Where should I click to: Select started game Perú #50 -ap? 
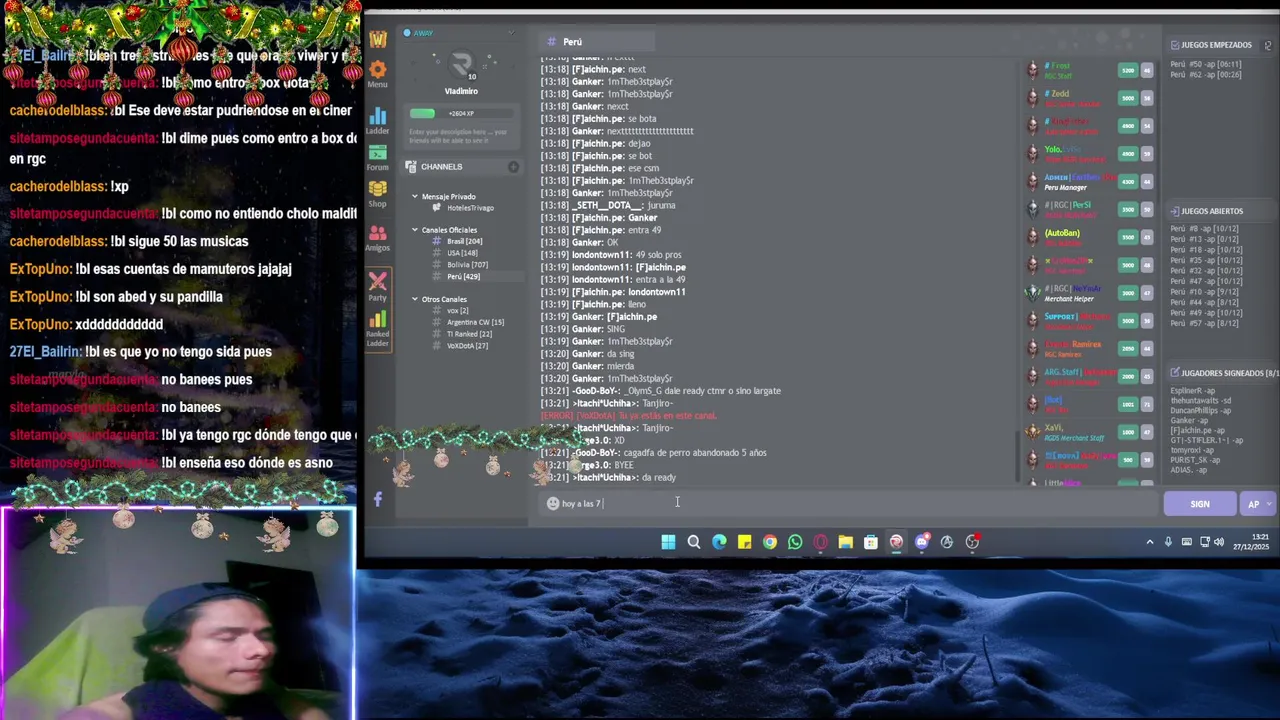[1206, 64]
